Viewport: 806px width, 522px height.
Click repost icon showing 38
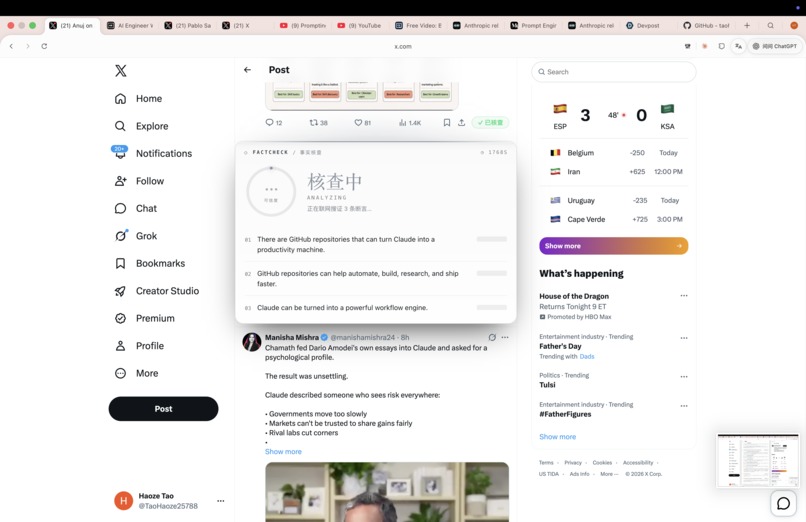tap(318, 123)
